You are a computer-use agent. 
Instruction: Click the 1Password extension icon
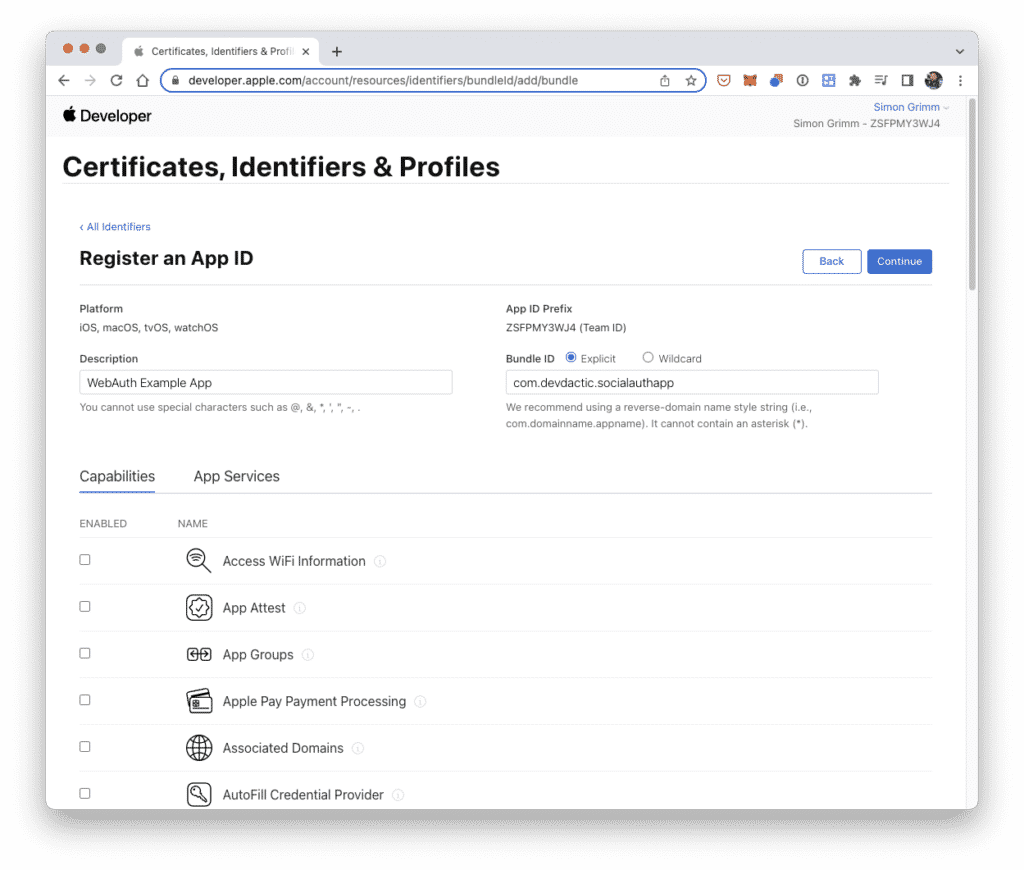tap(801, 80)
